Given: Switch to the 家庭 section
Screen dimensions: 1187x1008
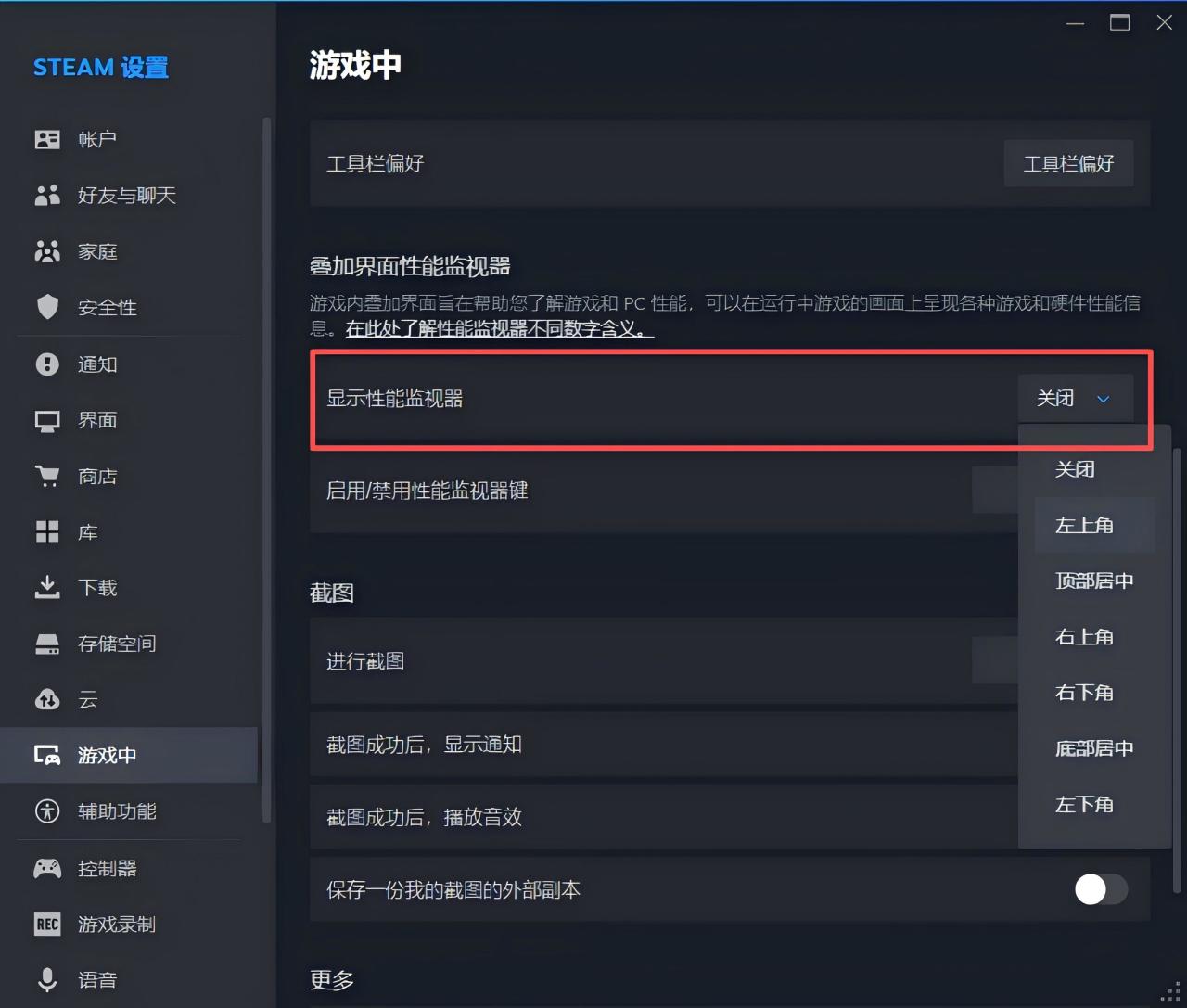Looking at the screenshot, I should pyautogui.click(x=130, y=251).
